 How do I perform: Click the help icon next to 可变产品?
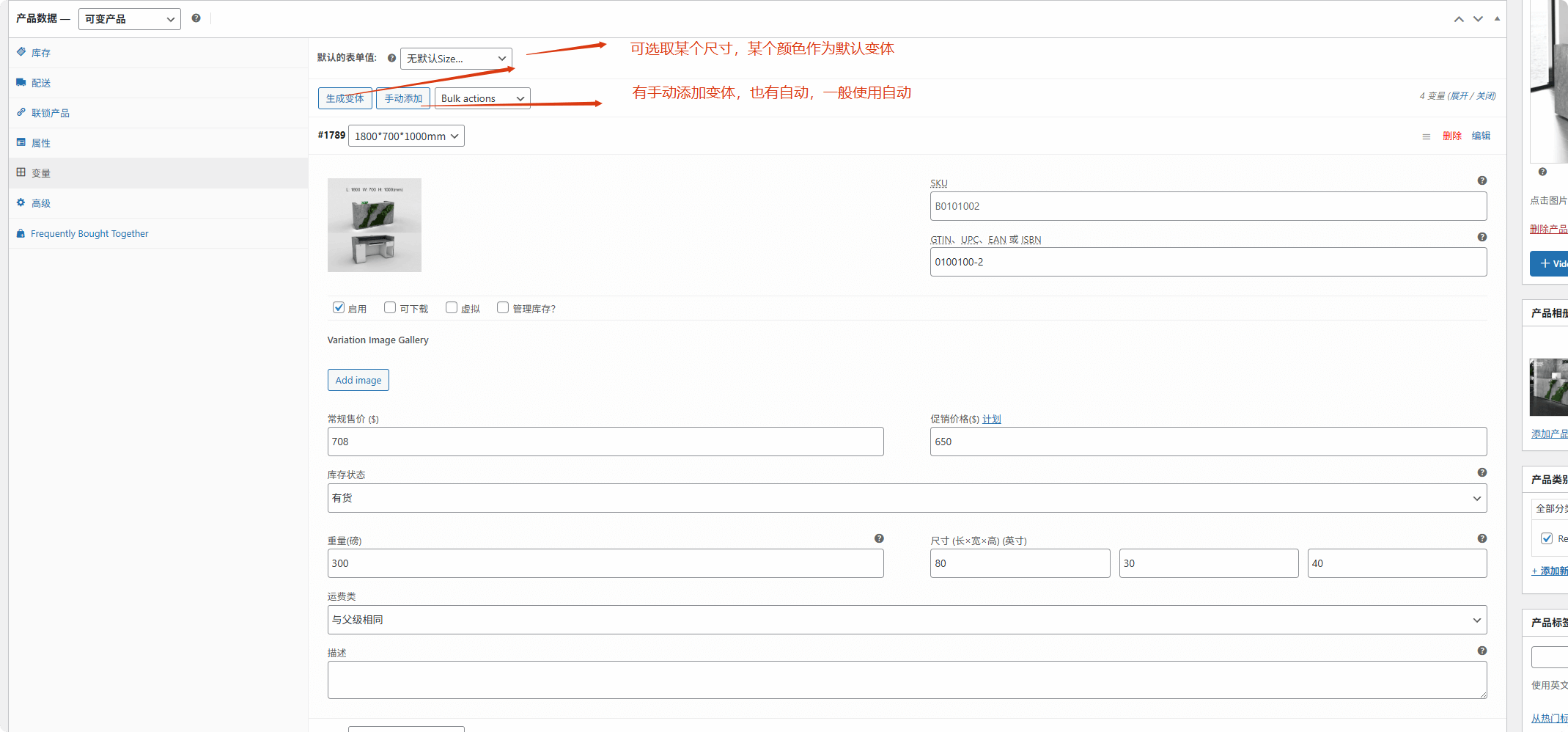(x=196, y=18)
